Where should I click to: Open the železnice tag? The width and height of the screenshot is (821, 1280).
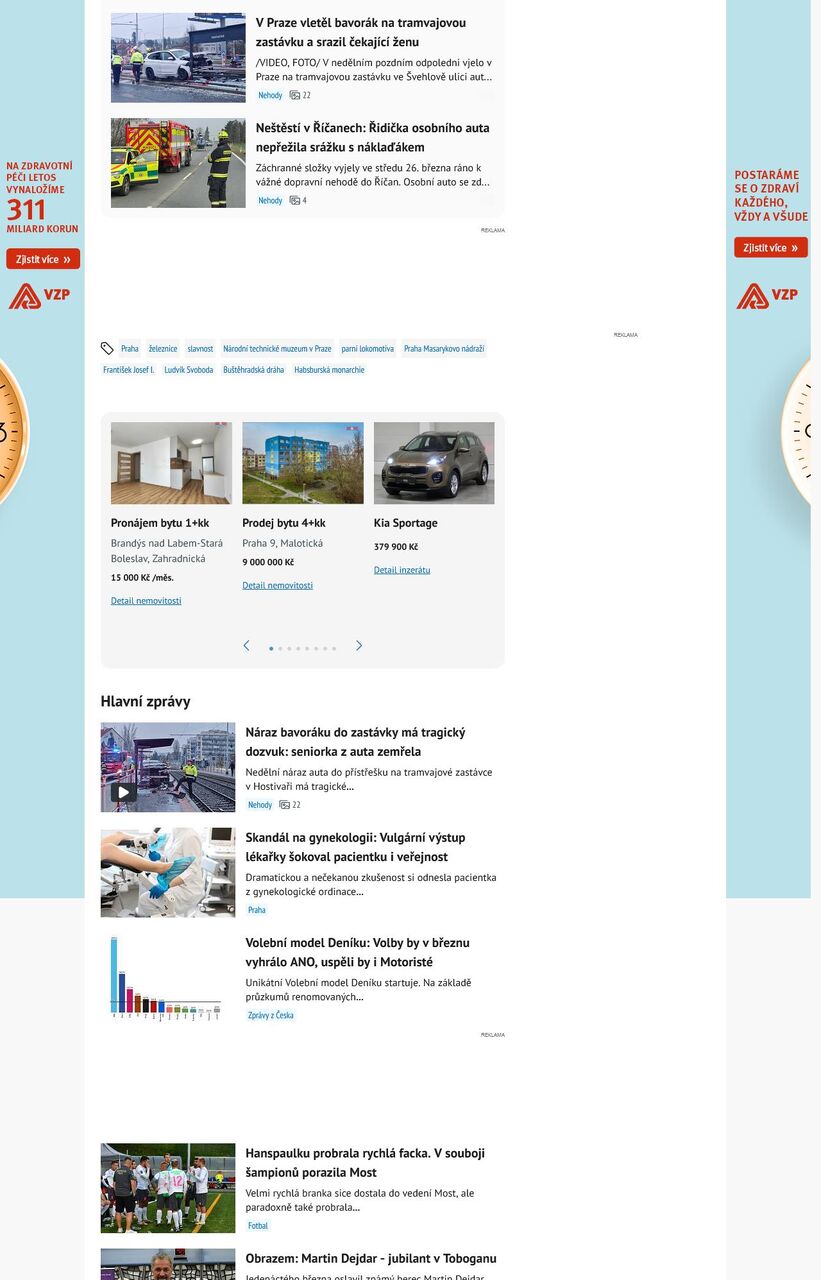[x=163, y=349]
